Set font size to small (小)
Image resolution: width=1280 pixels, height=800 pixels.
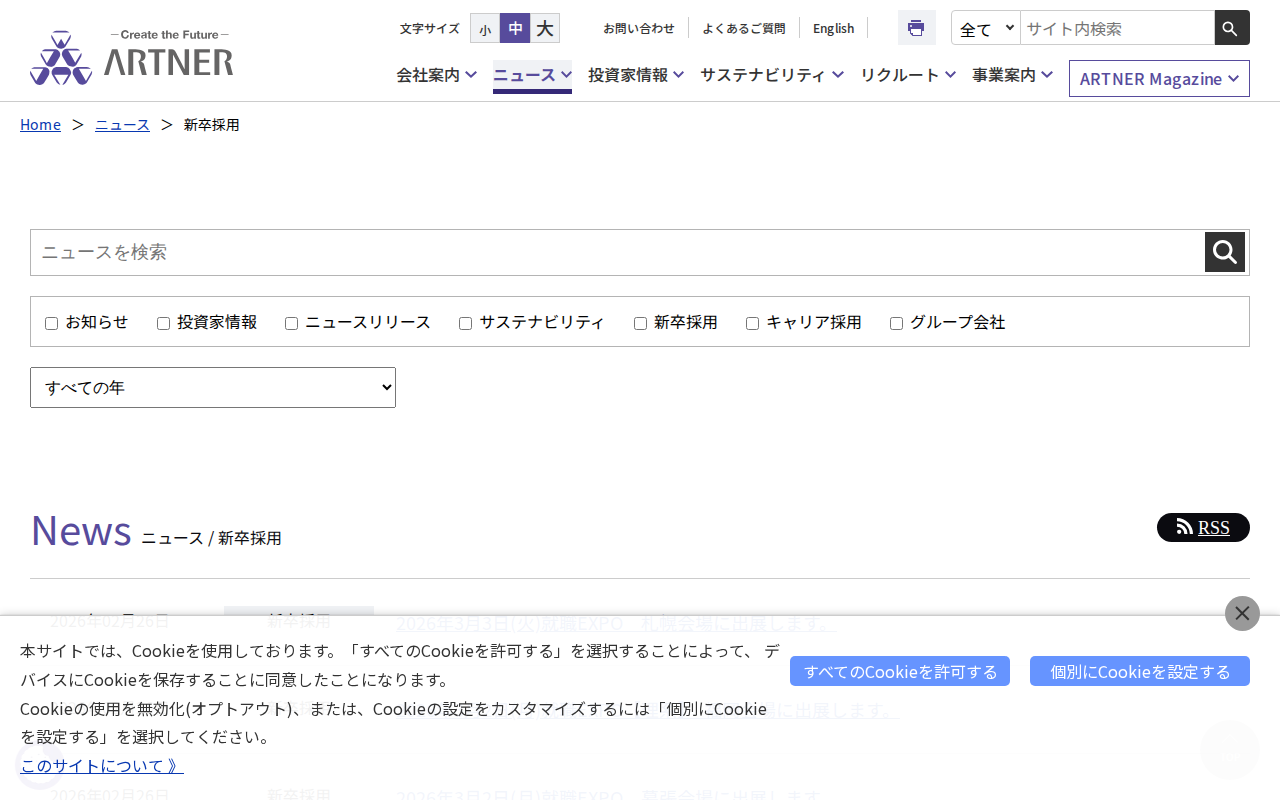[x=485, y=29]
